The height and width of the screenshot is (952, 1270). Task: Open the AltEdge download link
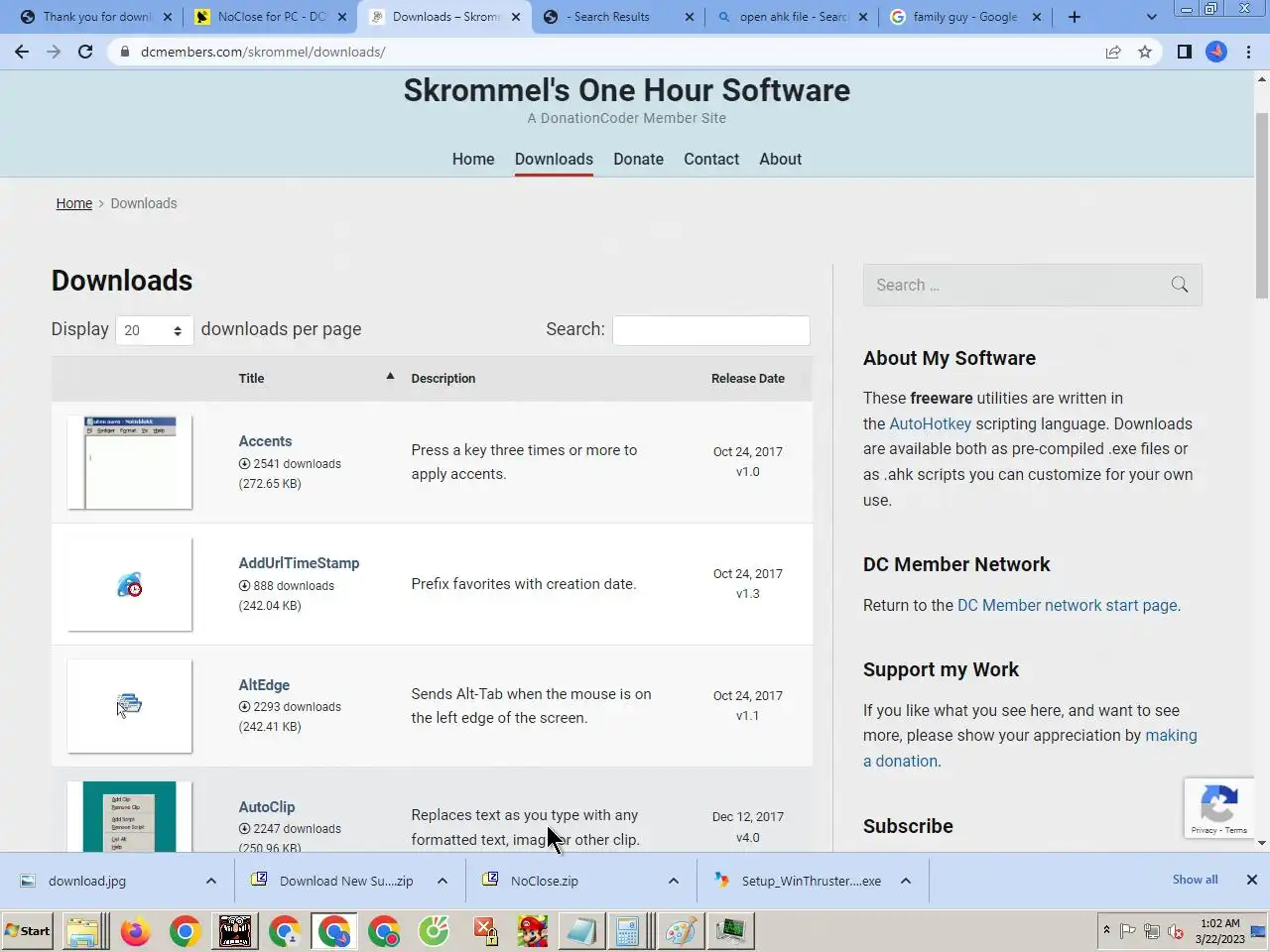tap(264, 685)
